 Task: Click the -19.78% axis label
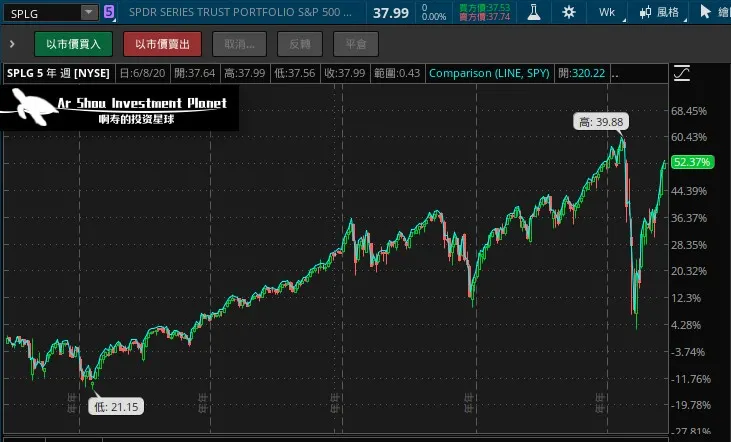(x=690, y=405)
